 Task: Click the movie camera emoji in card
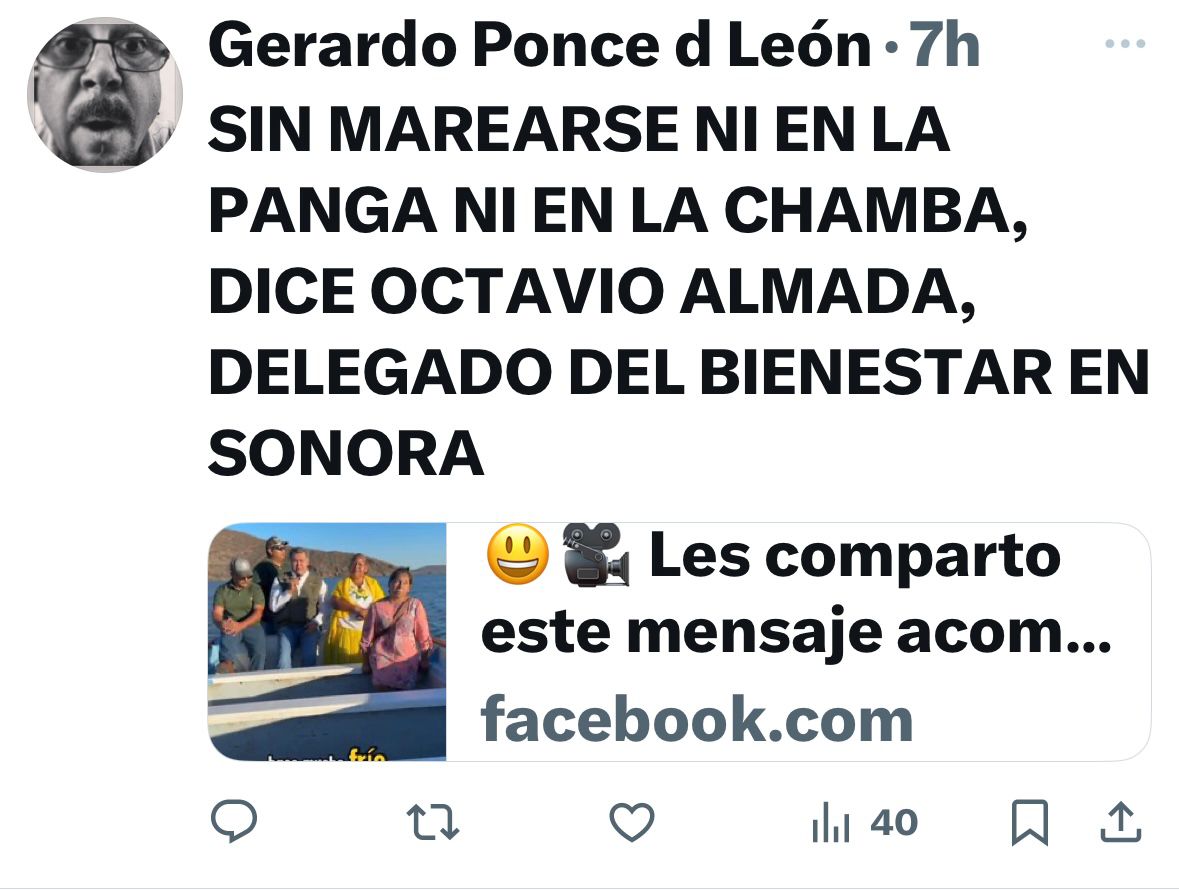tap(596, 555)
